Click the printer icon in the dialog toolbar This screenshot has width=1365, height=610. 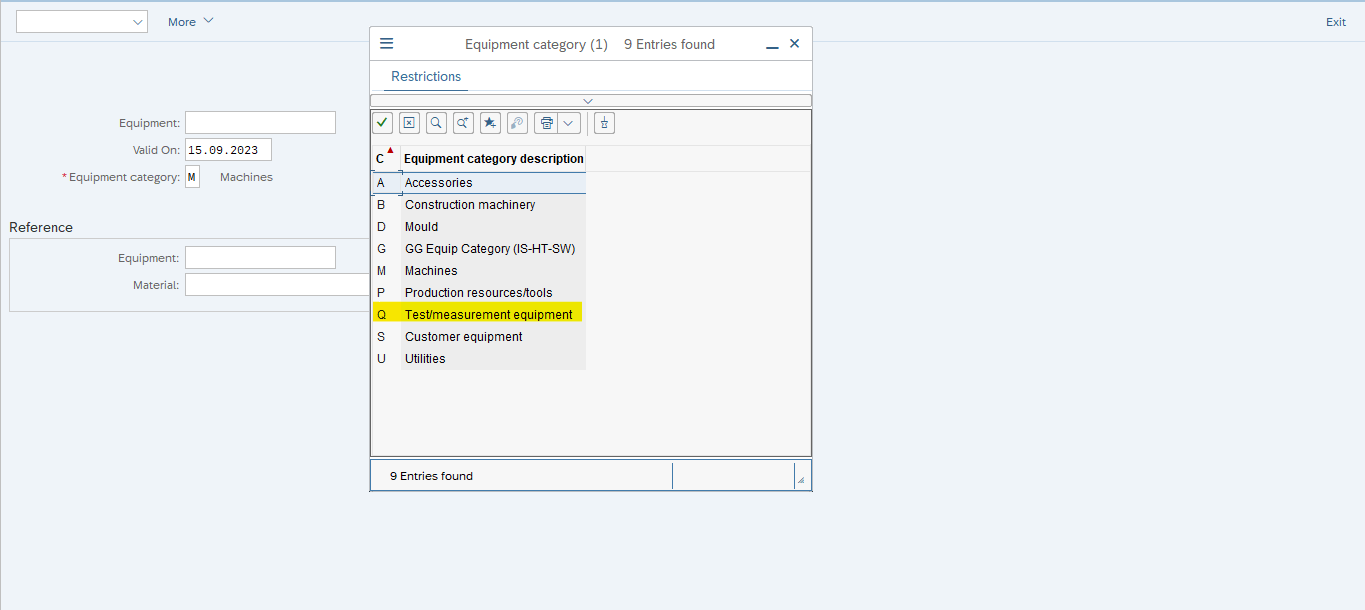tap(546, 123)
